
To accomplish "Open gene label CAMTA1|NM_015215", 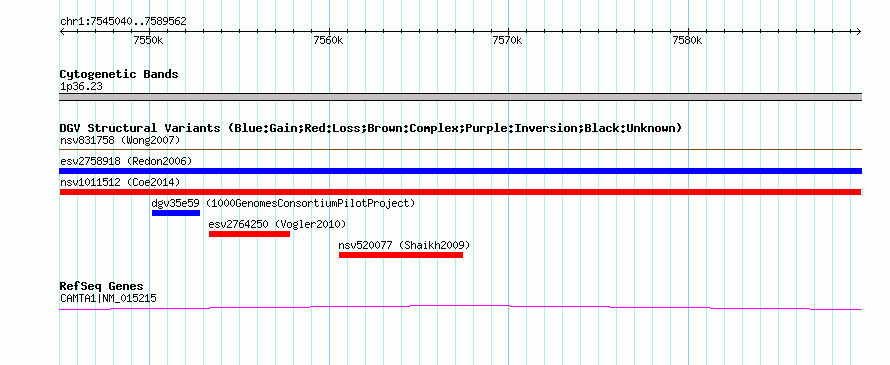I will pos(108,298).
